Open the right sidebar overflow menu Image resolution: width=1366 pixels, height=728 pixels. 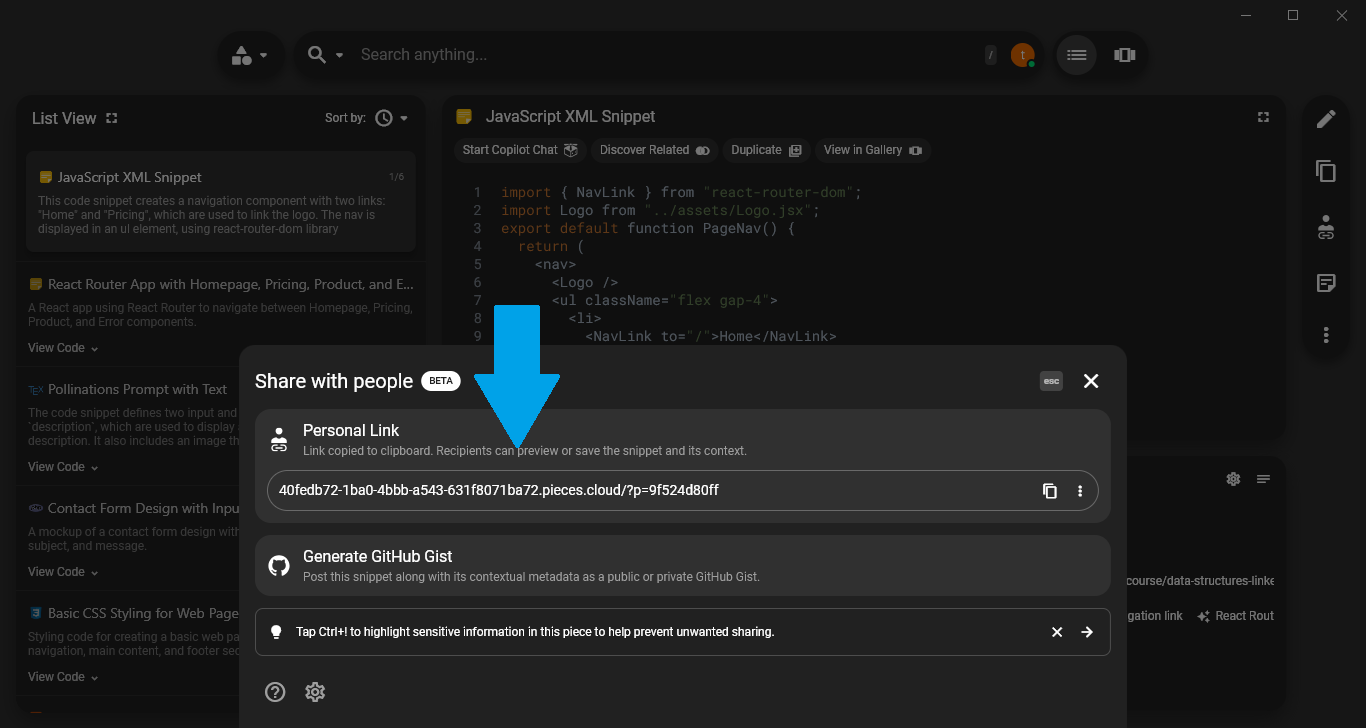[1326, 335]
